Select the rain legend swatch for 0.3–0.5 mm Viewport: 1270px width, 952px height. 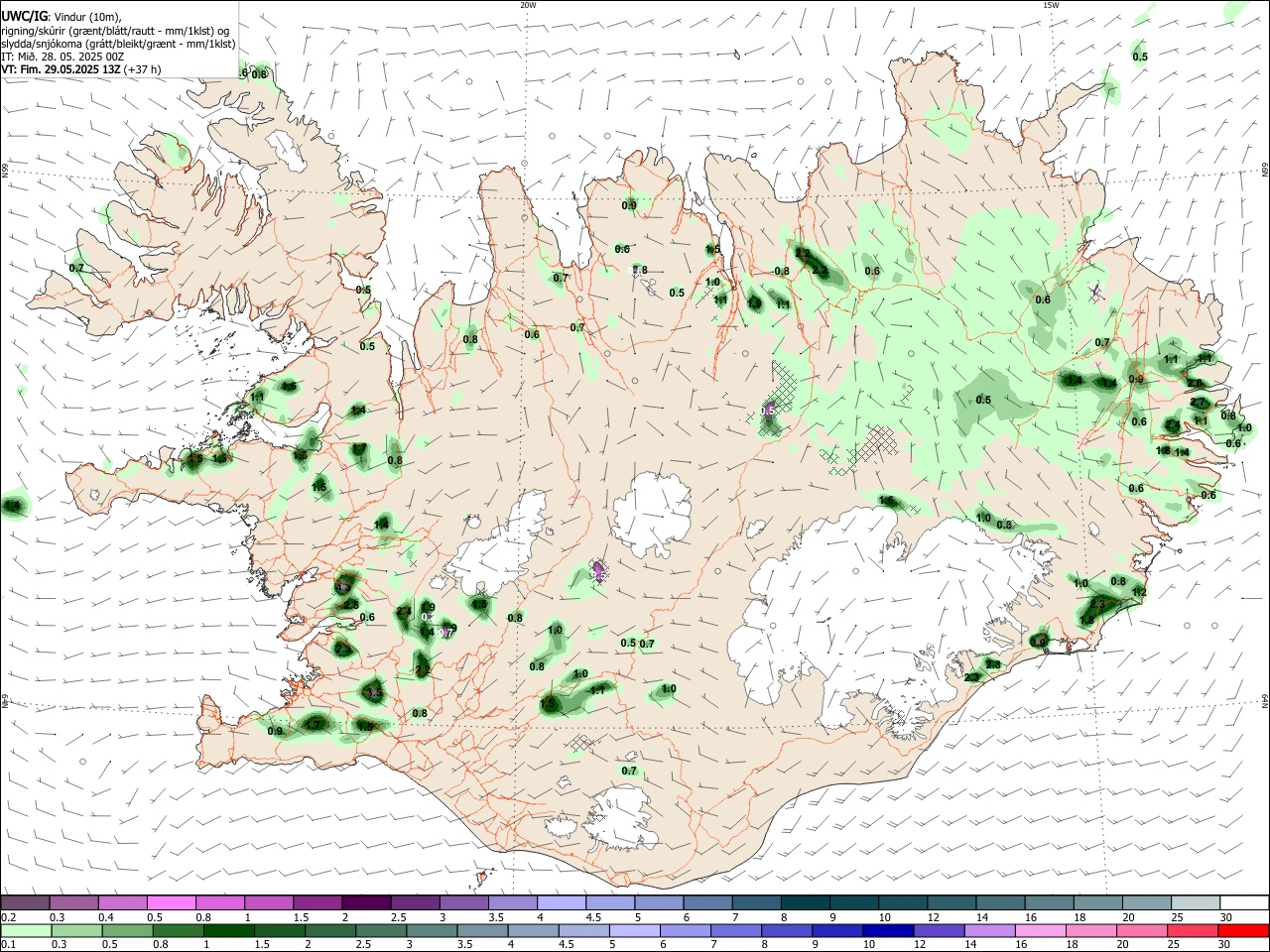76,930
